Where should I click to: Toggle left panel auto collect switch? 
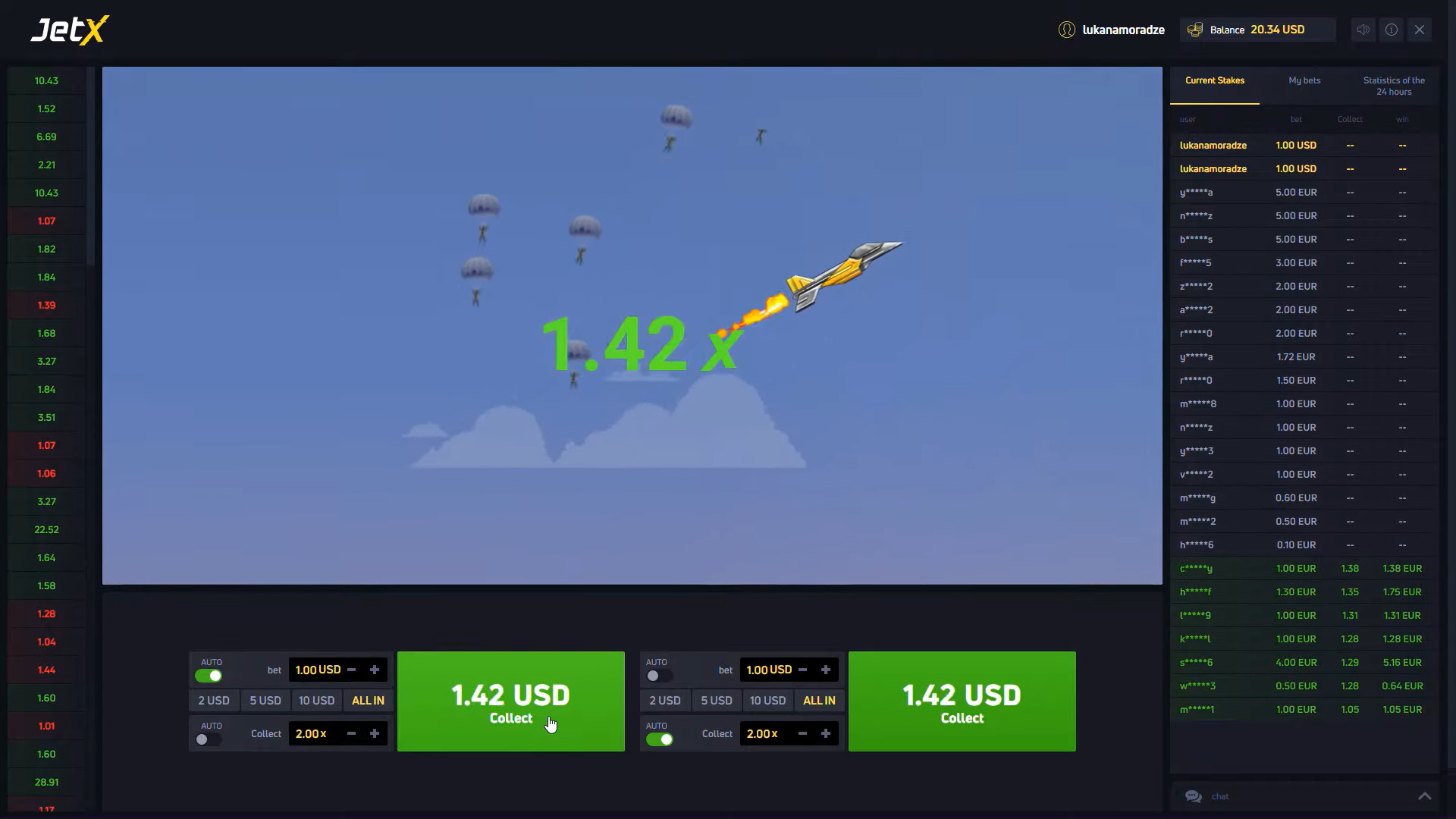209,739
